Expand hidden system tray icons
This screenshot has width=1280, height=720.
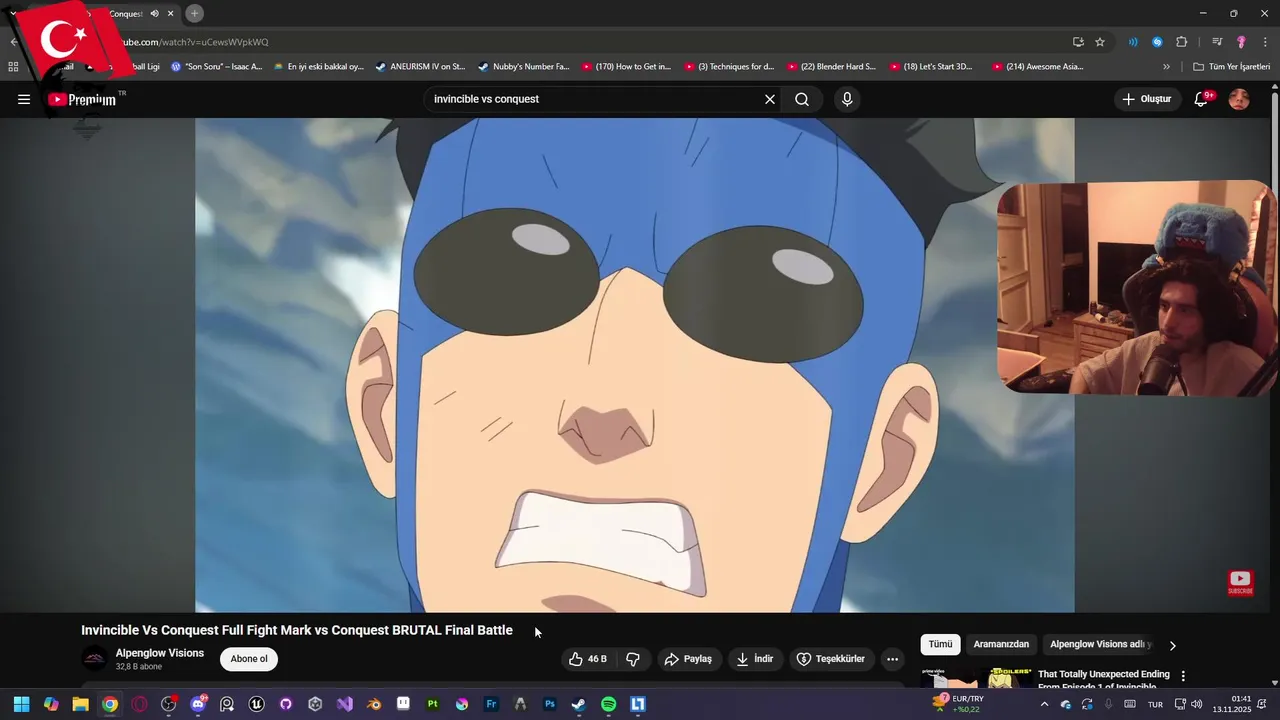[1044, 704]
